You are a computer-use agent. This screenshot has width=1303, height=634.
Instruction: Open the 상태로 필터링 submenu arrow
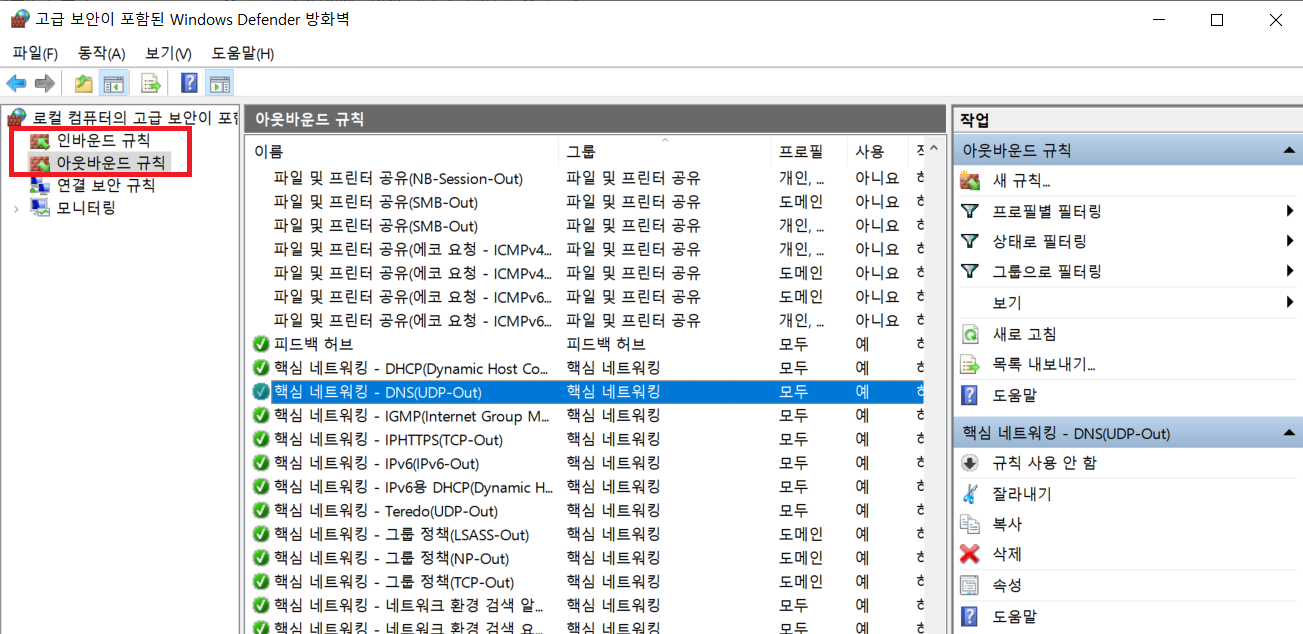coord(1291,241)
